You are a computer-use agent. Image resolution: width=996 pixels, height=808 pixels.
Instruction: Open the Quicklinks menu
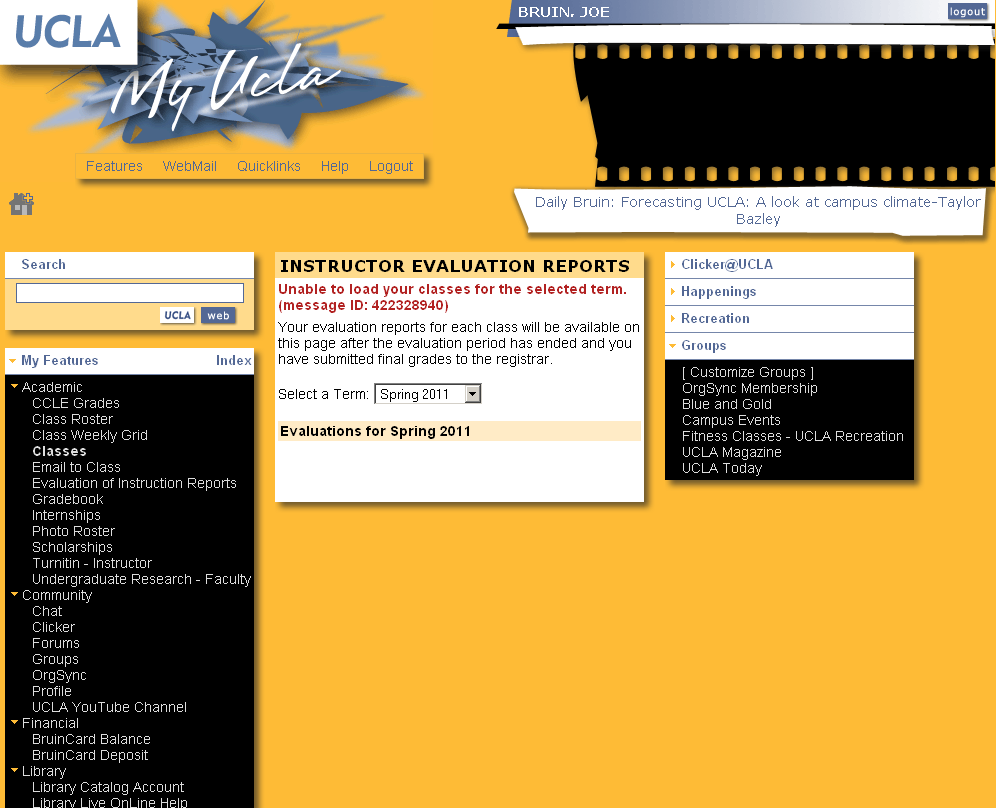point(268,166)
